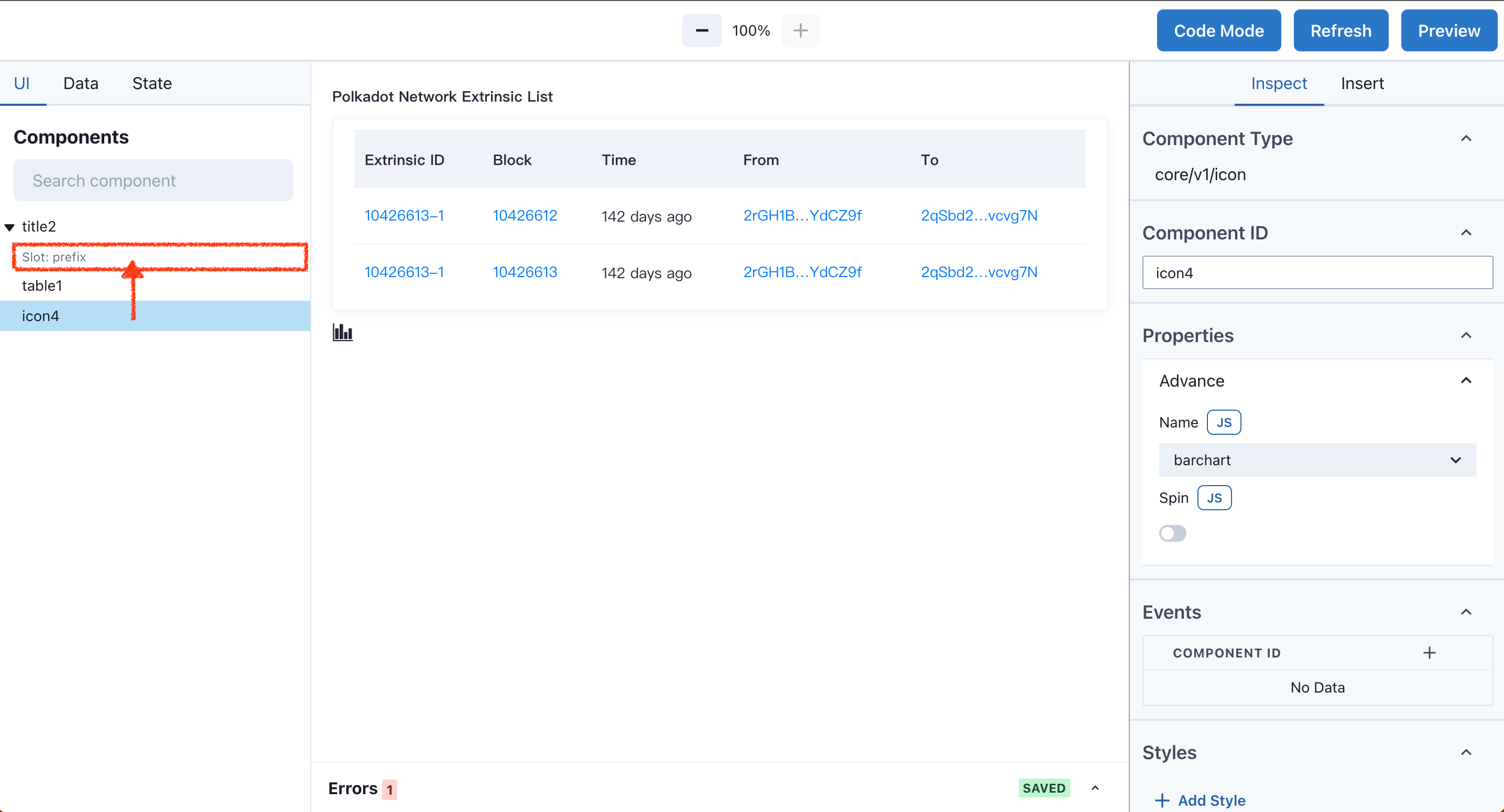Focus the Search component field
This screenshot has height=812, width=1504.
(154, 180)
